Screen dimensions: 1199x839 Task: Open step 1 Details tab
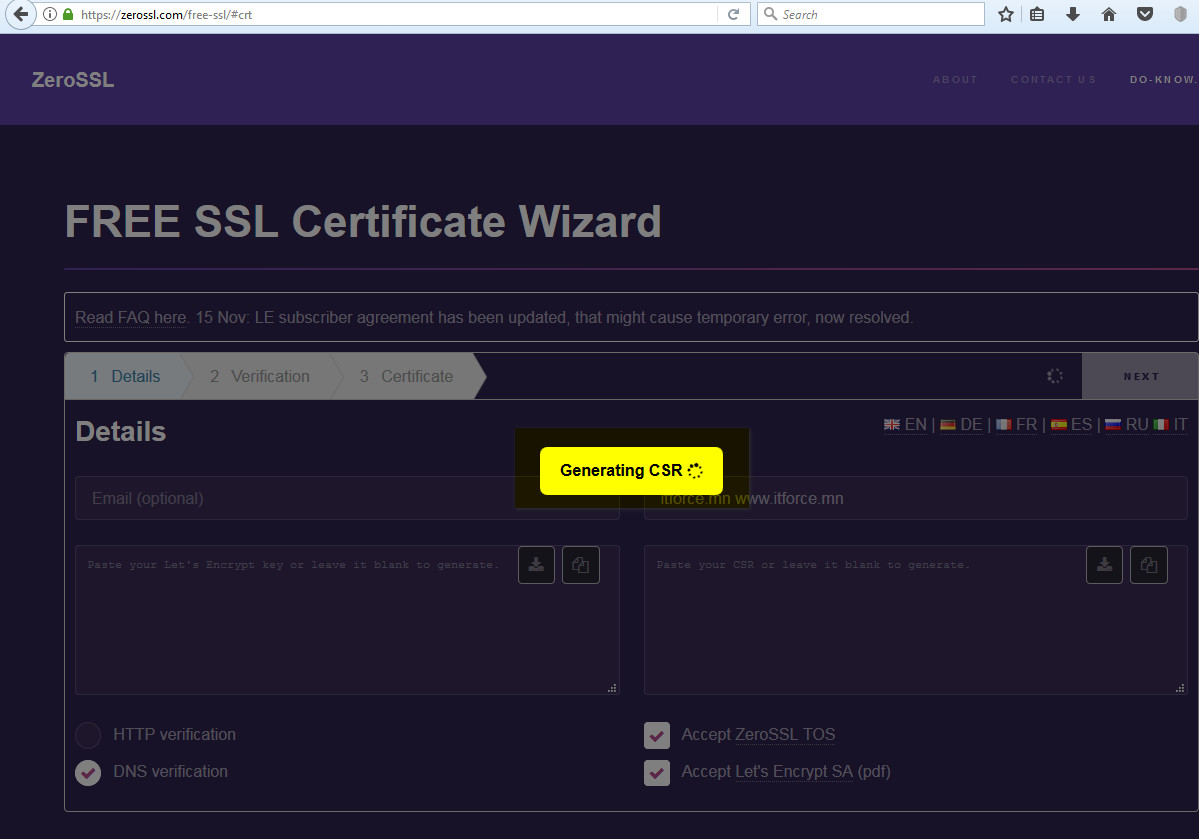coord(125,376)
